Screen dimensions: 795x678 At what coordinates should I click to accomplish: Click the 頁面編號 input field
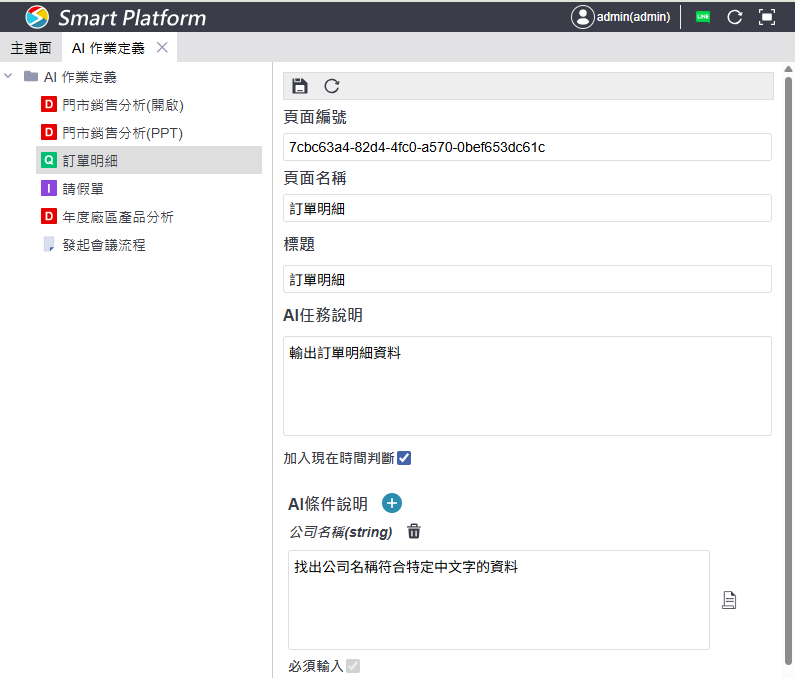[x=527, y=147]
